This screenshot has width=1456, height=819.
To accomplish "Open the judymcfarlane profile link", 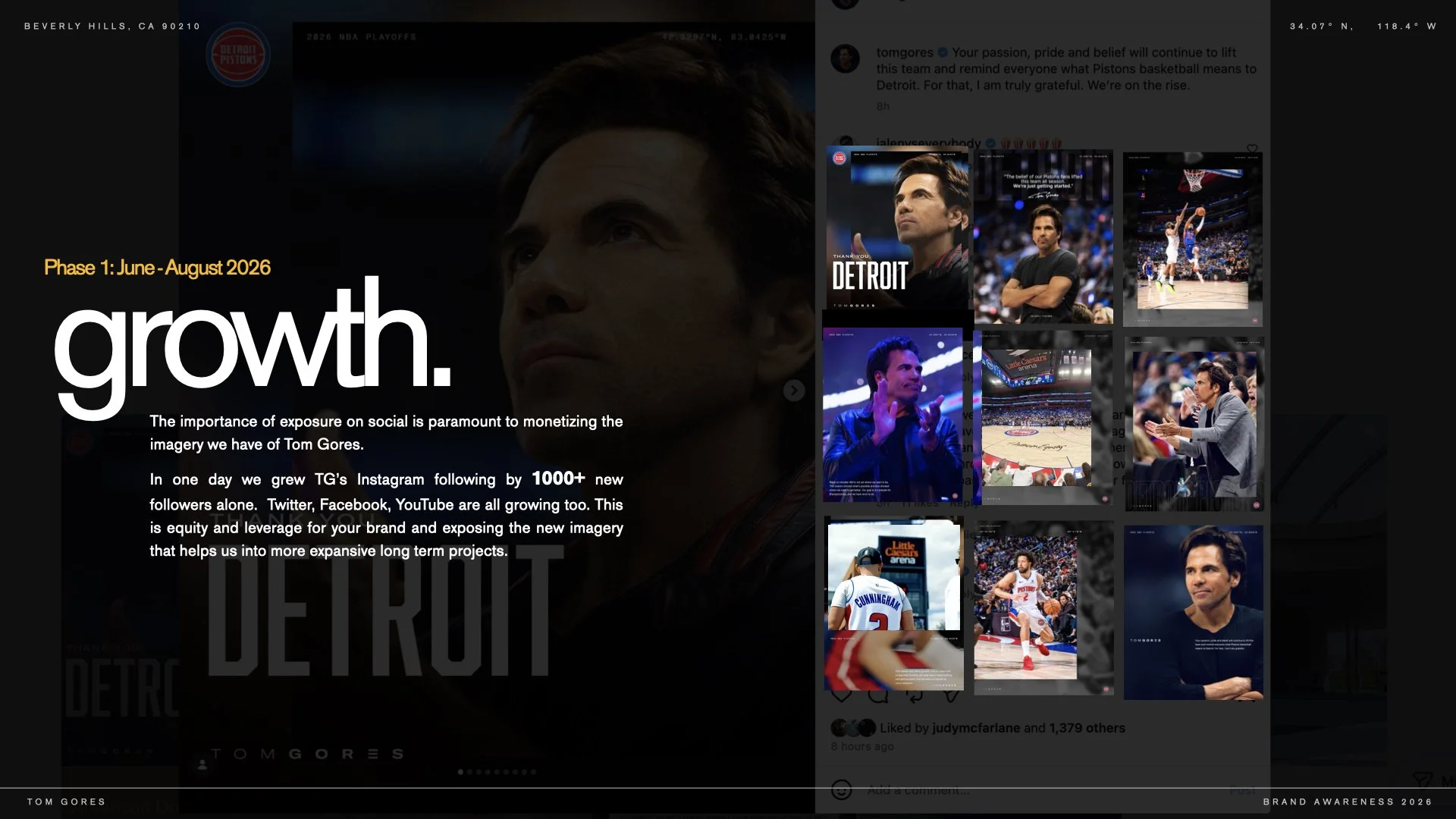I will (976, 728).
